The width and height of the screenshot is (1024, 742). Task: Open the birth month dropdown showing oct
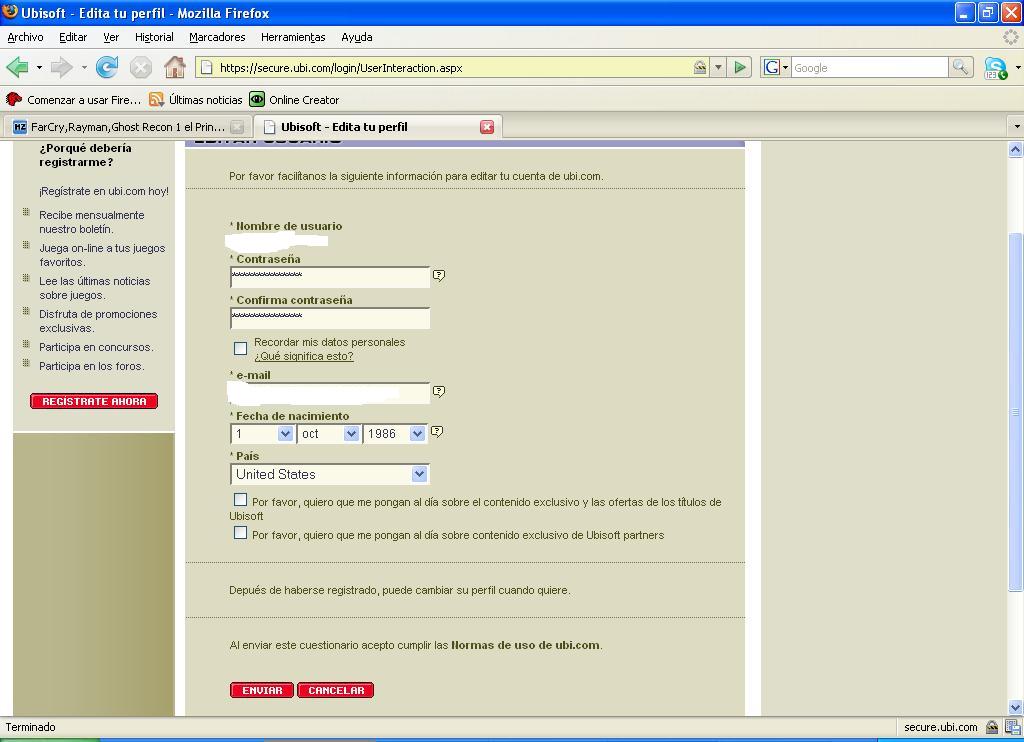(x=328, y=434)
